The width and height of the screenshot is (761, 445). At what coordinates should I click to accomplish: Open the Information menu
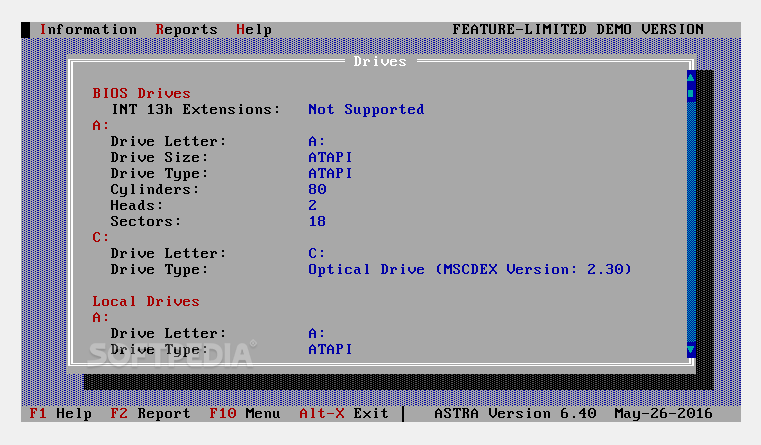point(88,30)
